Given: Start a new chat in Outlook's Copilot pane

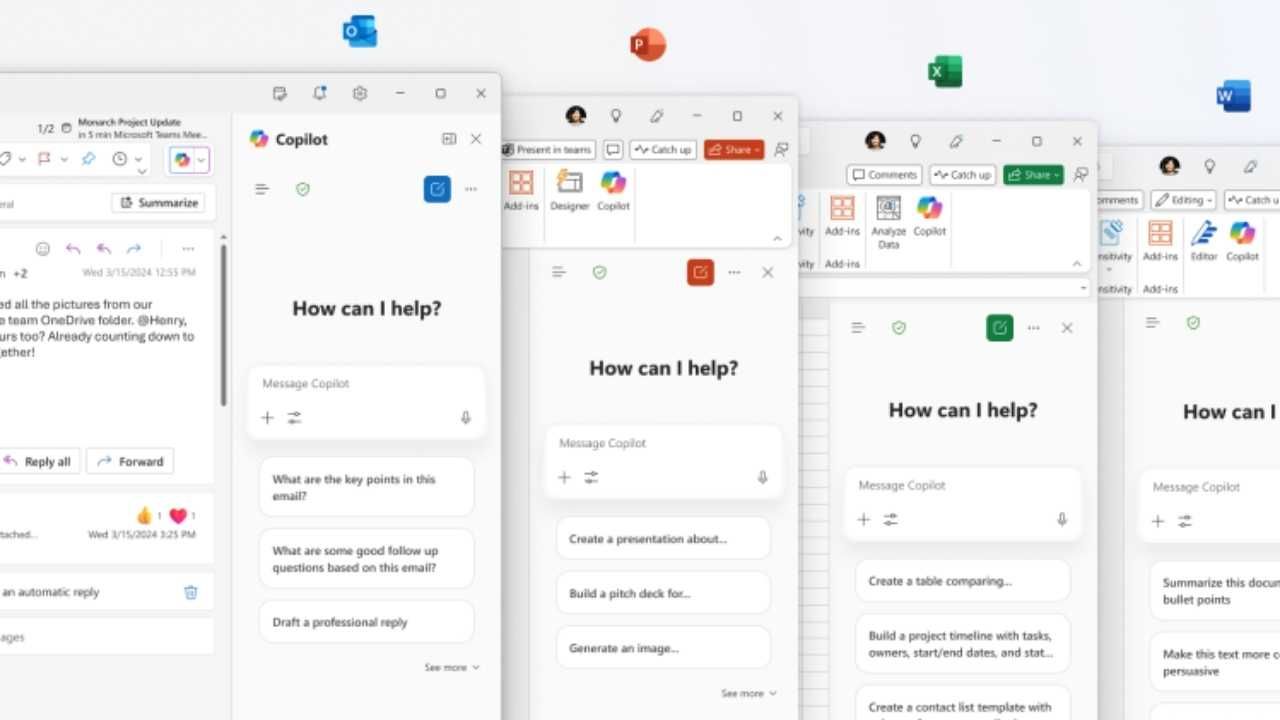Looking at the screenshot, I should [x=437, y=189].
